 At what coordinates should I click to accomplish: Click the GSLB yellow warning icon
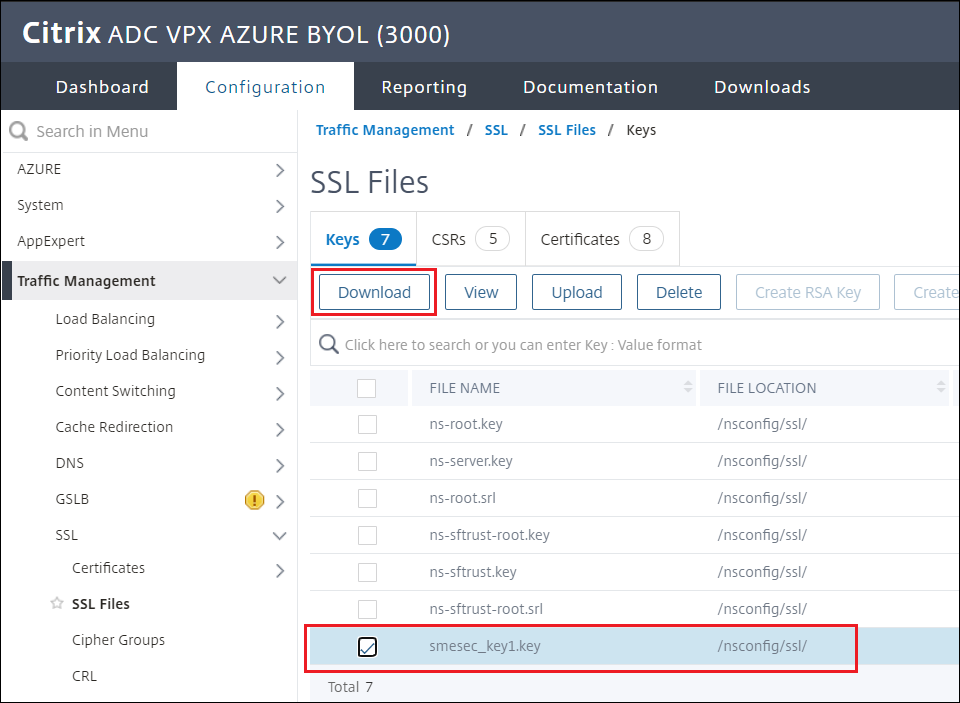(254, 500)
